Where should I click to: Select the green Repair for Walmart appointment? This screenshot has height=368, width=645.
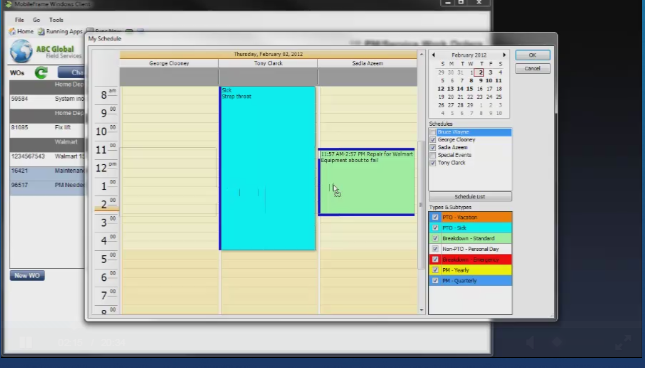click(x=367, y=182)
